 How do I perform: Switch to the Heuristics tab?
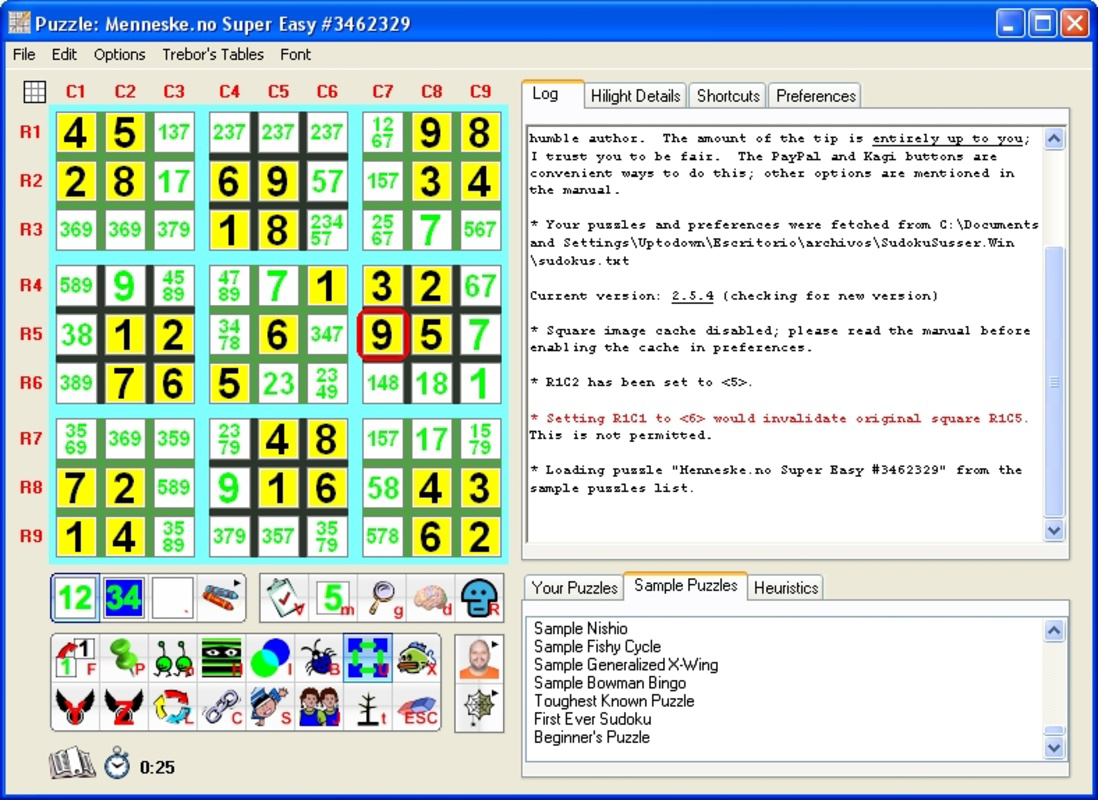pos(786,588)
